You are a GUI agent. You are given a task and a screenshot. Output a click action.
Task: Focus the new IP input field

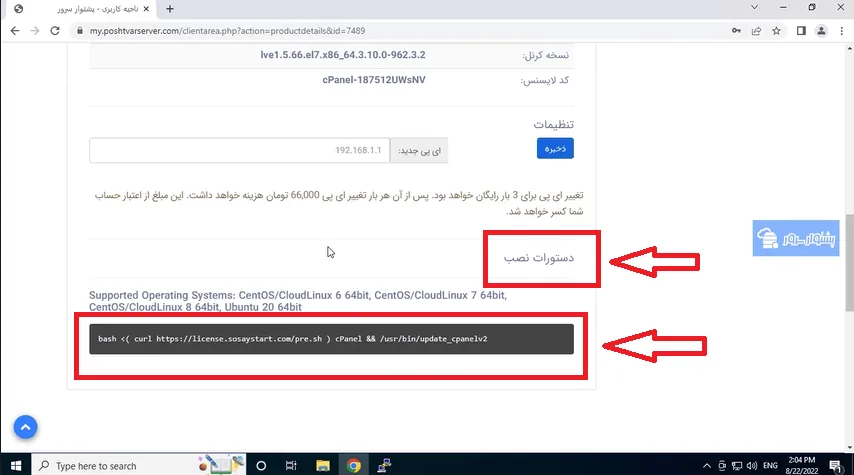(x=240, y=150)
